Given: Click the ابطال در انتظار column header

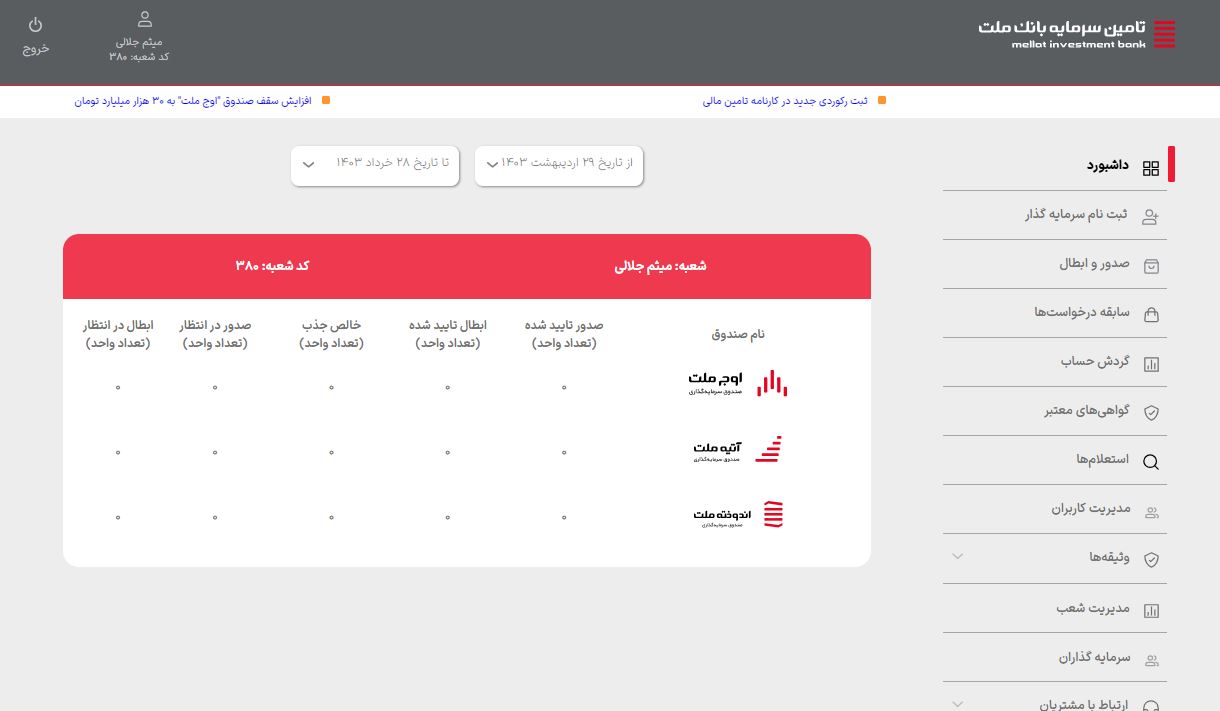Looking at the screenshot, I should pos(118,334).
